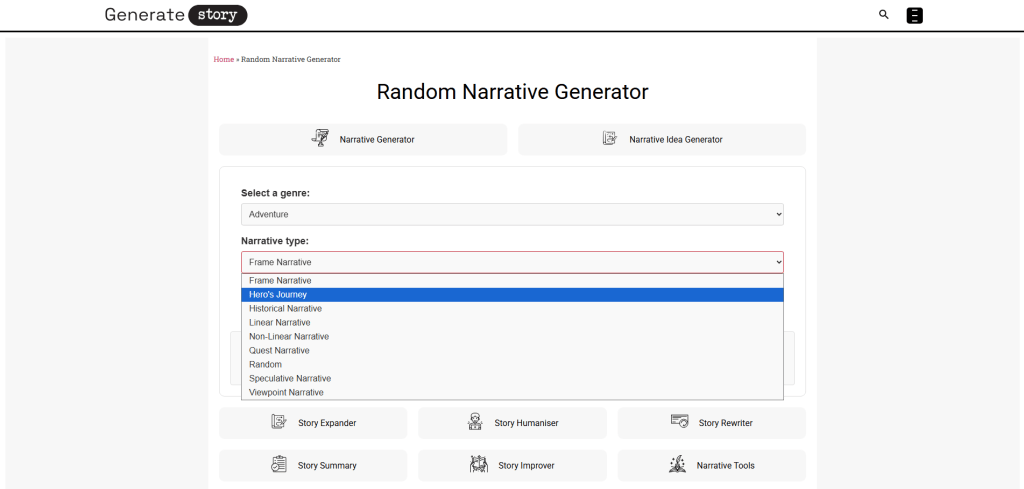Viewport: 1024px width, 489px height.
Task: Open the Select a genre dropdown
Action: [512, 214]
